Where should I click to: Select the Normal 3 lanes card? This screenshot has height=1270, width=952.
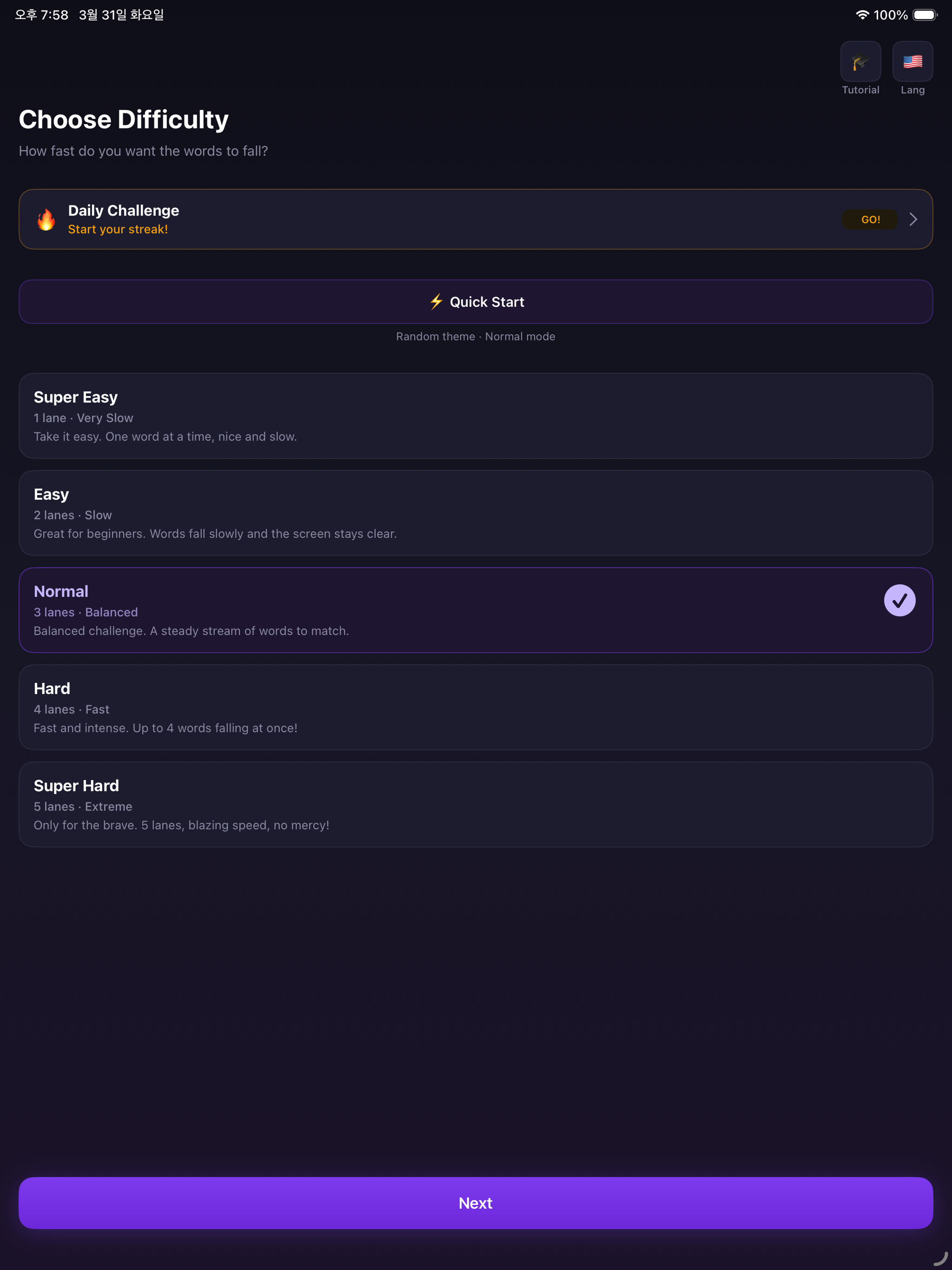(476, 610)
